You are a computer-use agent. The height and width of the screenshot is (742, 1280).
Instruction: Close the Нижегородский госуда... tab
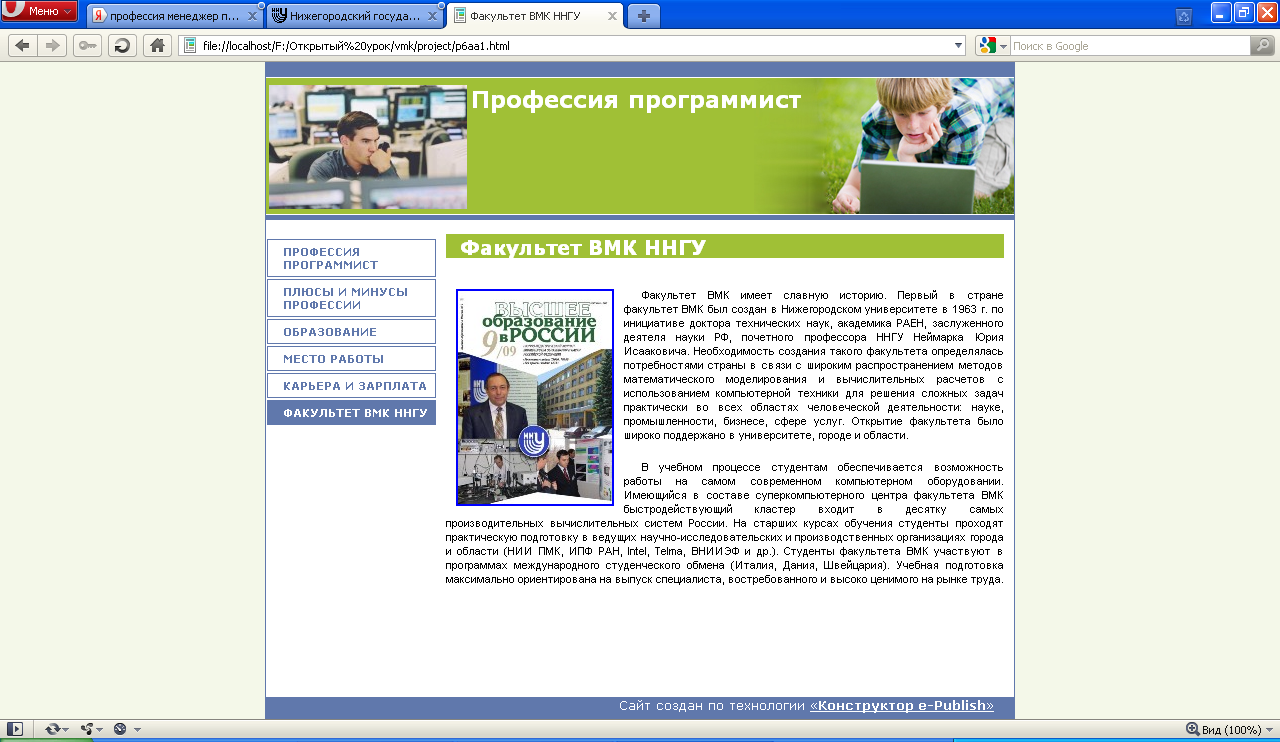433,16
